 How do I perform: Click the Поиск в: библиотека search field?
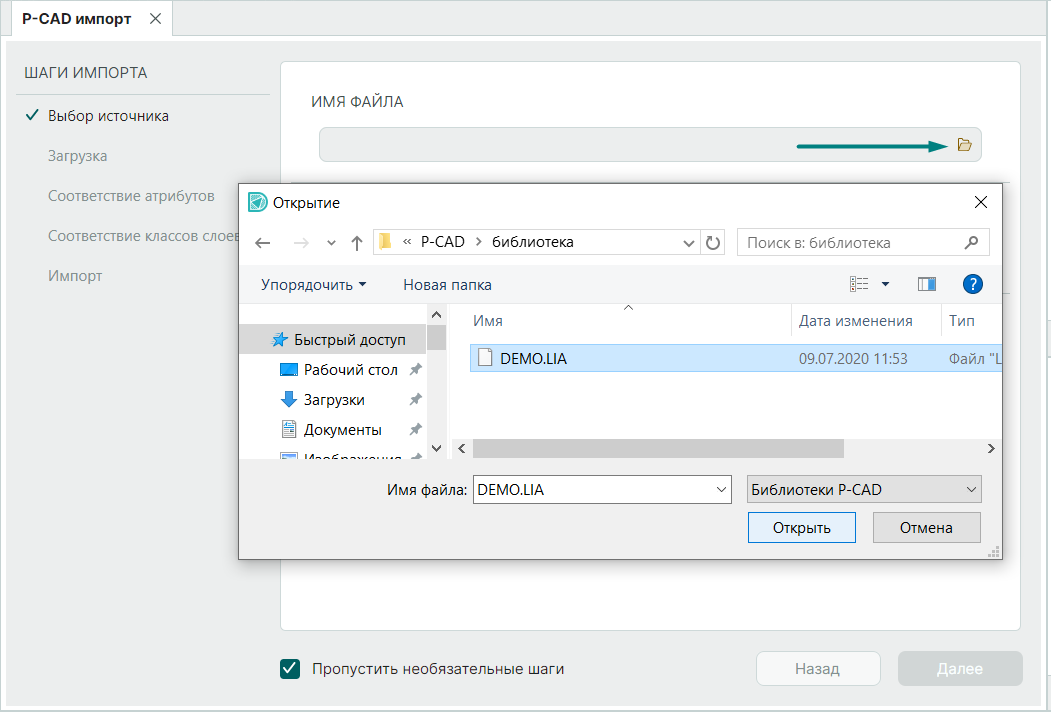[x=852, y=242]
